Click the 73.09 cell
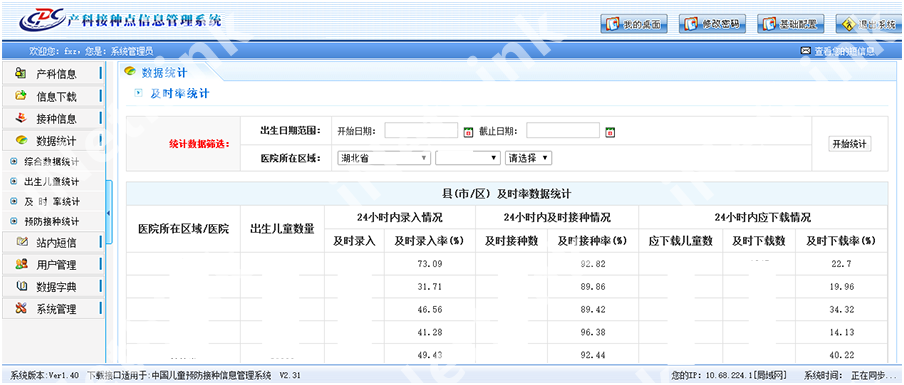This screenshot has width=904, height=385. tap(430, 264)
